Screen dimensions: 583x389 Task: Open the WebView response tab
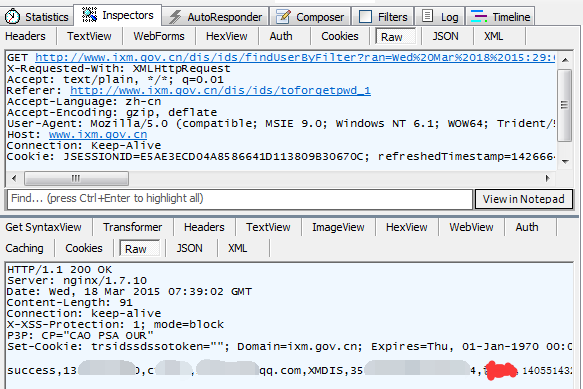pos(471,227)
